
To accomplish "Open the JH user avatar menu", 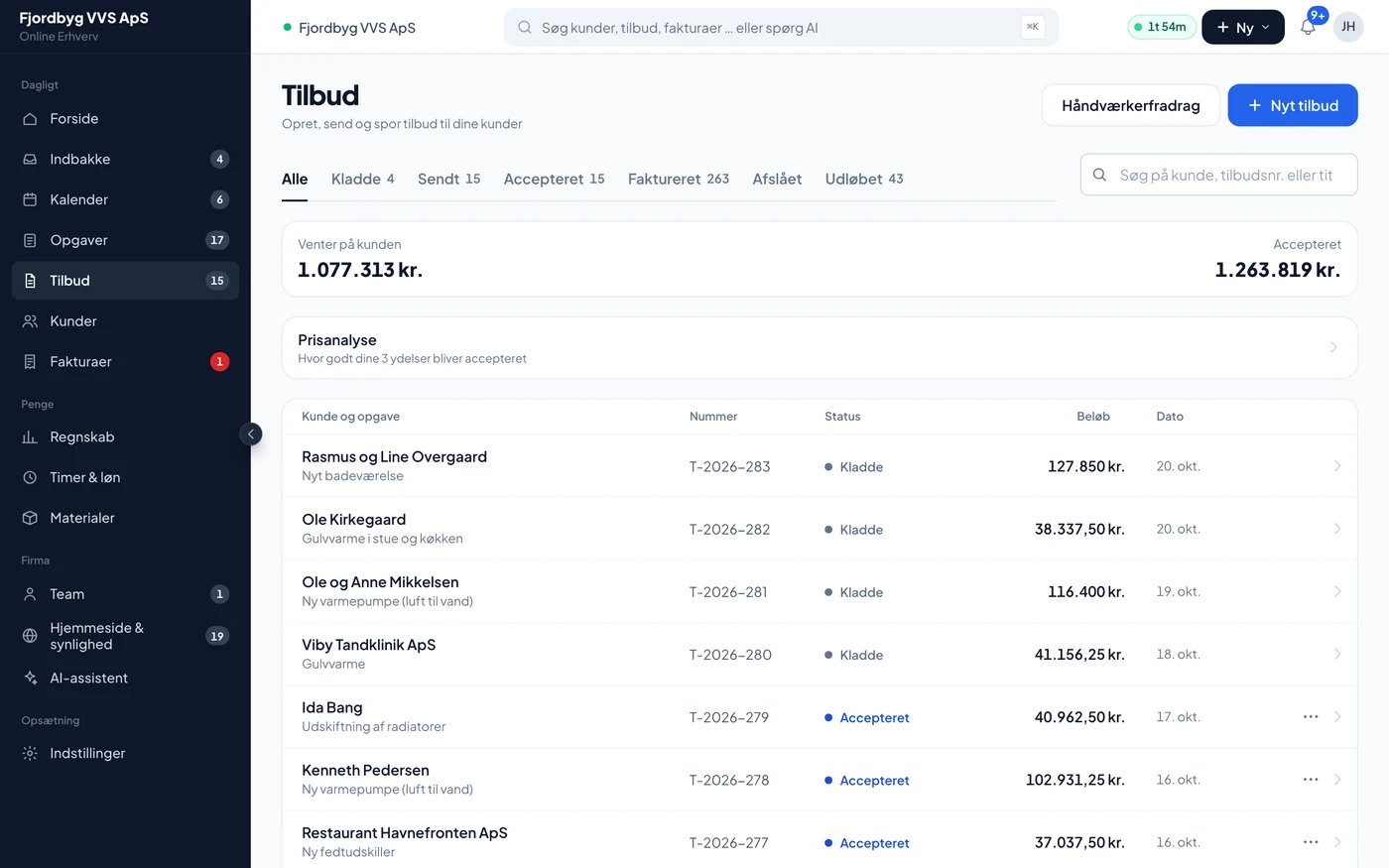I will pyautogui.click(x=1348, y=27).
